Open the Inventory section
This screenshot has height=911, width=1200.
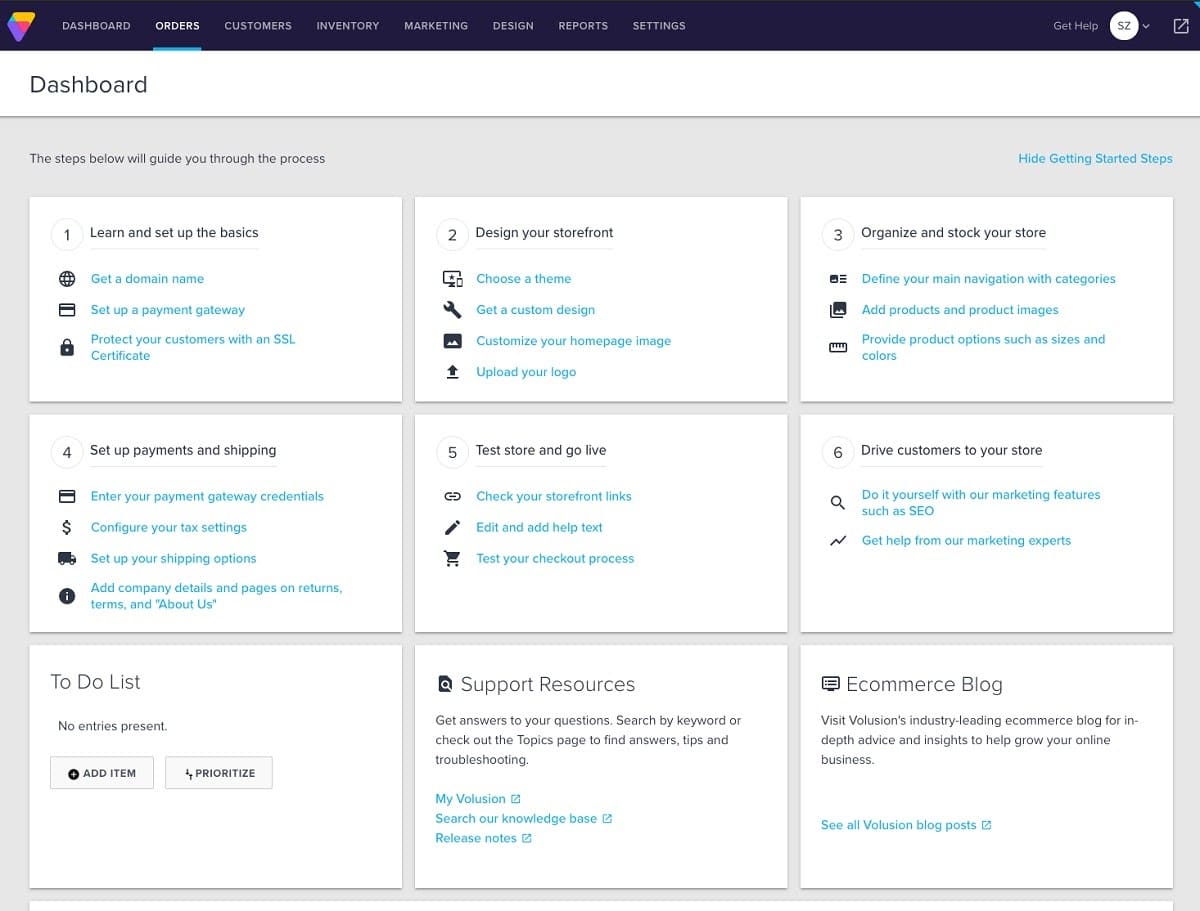click(348, 25)
